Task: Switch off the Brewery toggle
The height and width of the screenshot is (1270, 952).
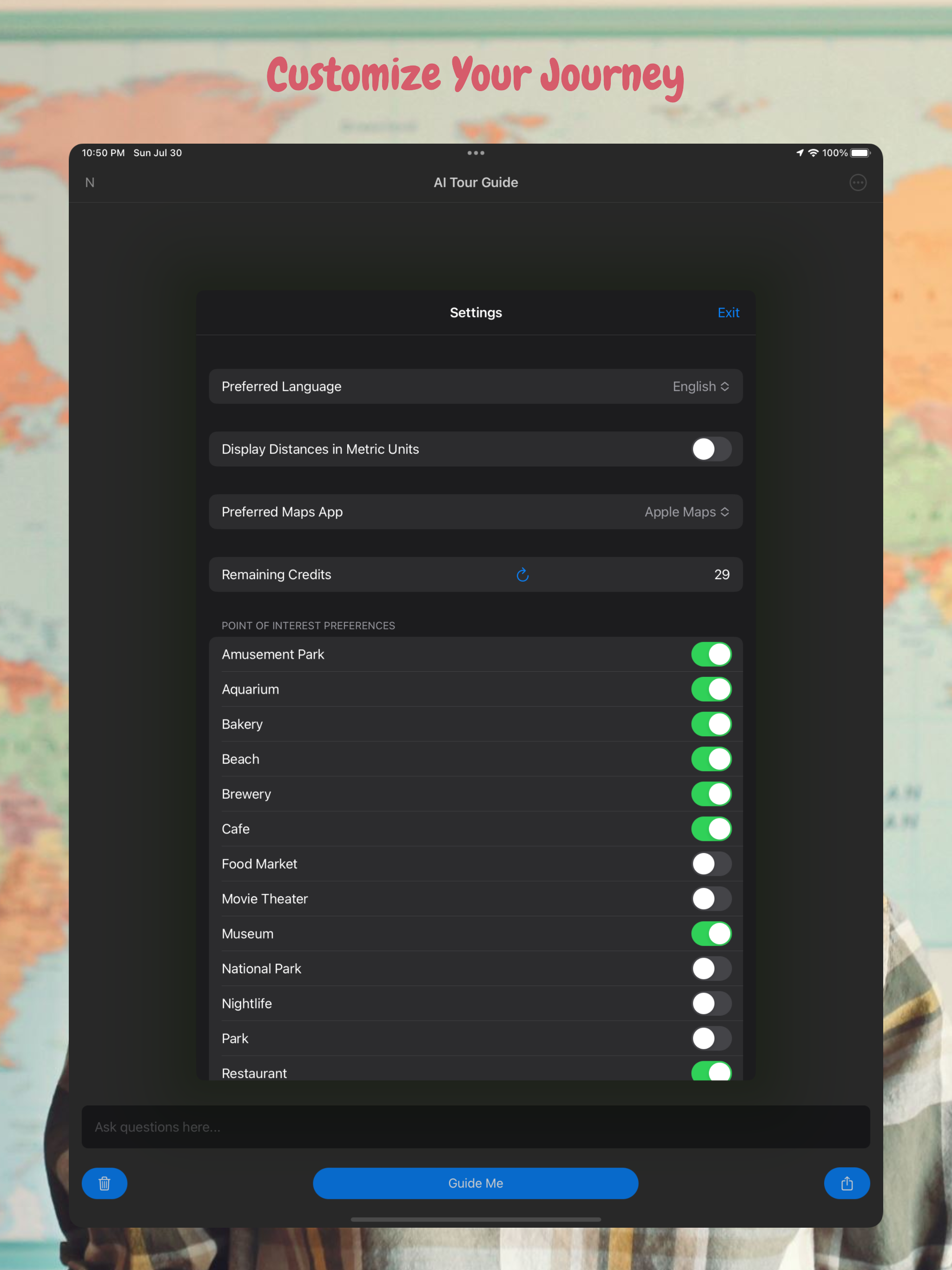Action: tap(711, 794)
